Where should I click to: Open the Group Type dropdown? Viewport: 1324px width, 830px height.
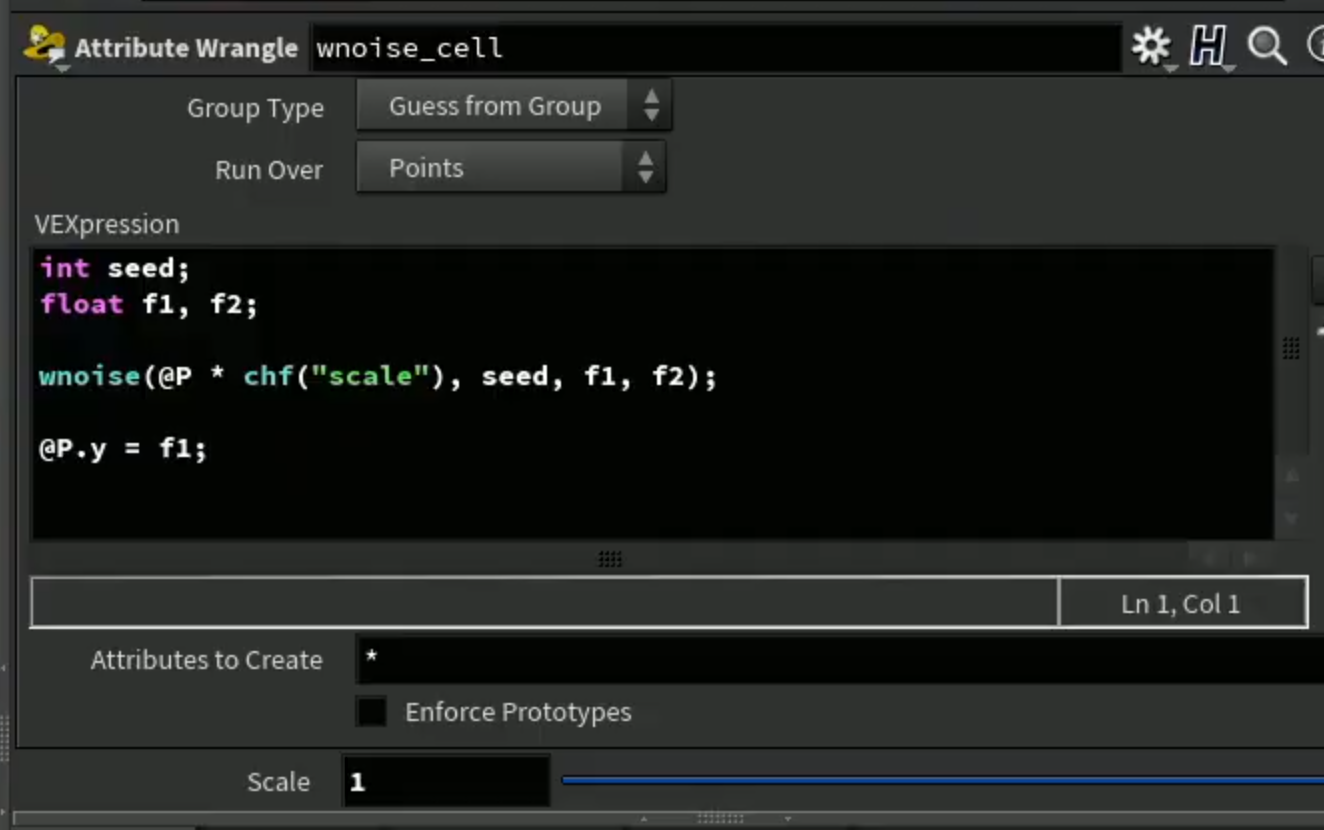(514, 106)
